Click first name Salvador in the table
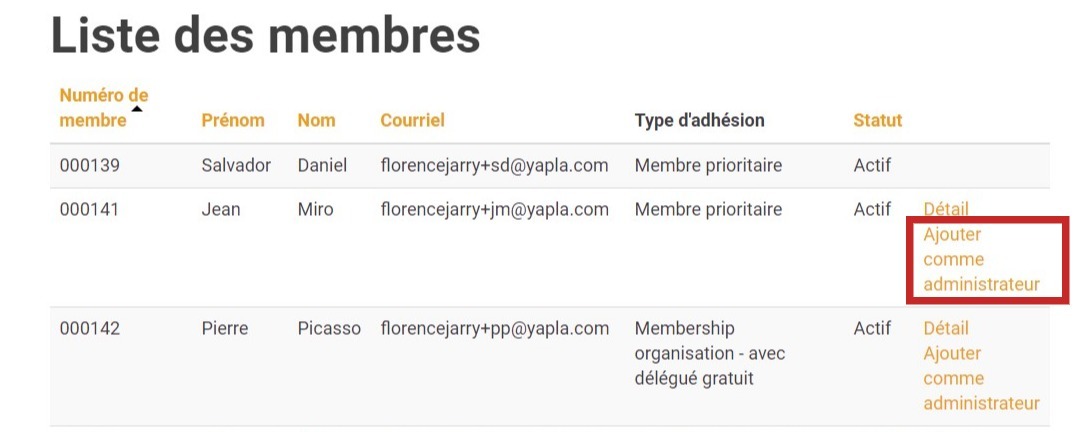 [236, 165]
